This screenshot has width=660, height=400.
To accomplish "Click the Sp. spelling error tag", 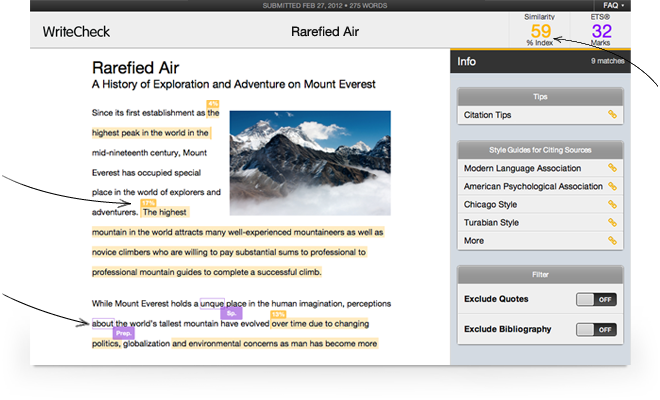I will [x=232, y=313].
